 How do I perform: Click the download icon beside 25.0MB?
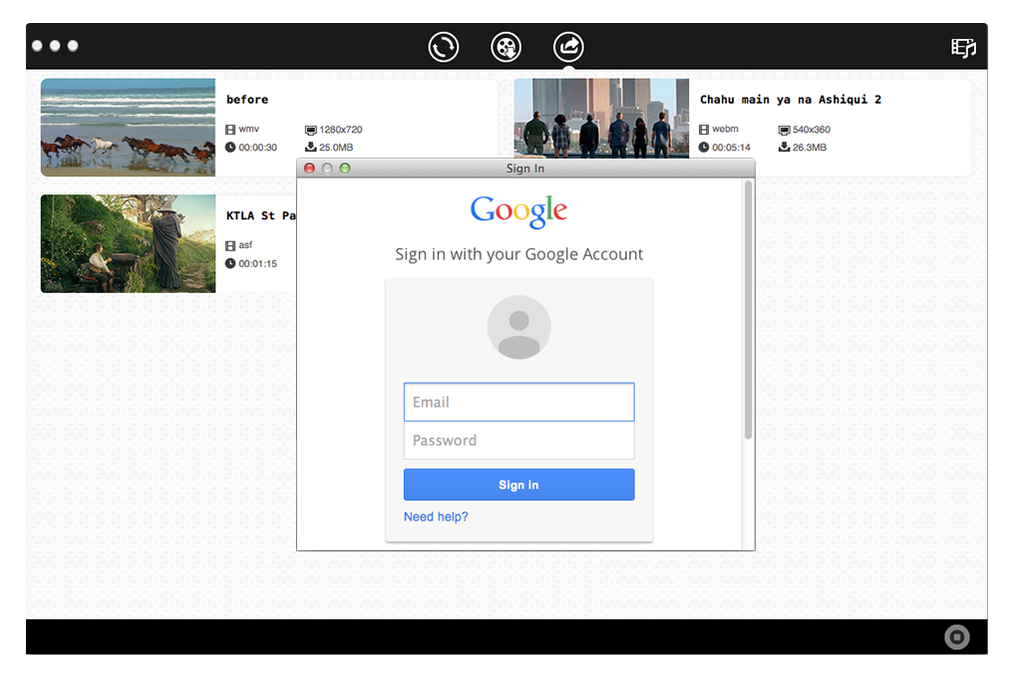[311, 147]
